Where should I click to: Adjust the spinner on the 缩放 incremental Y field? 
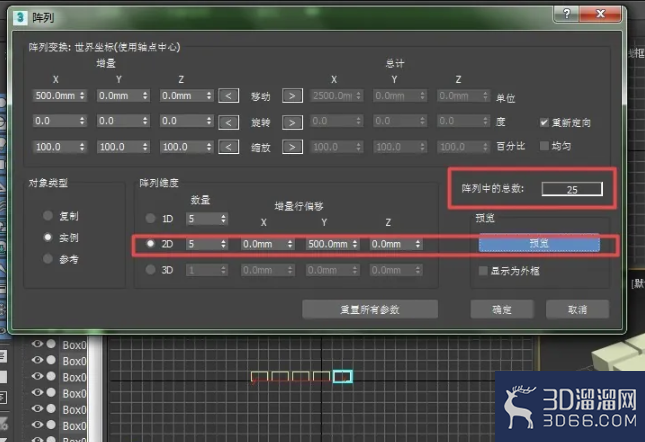pos(145,147)
